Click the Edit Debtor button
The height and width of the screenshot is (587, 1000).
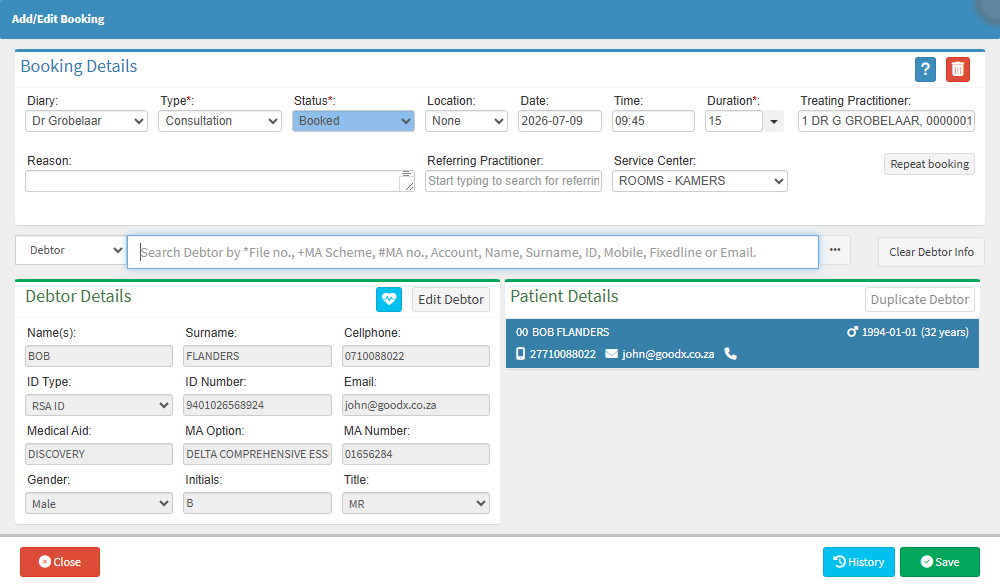point(451,299)
